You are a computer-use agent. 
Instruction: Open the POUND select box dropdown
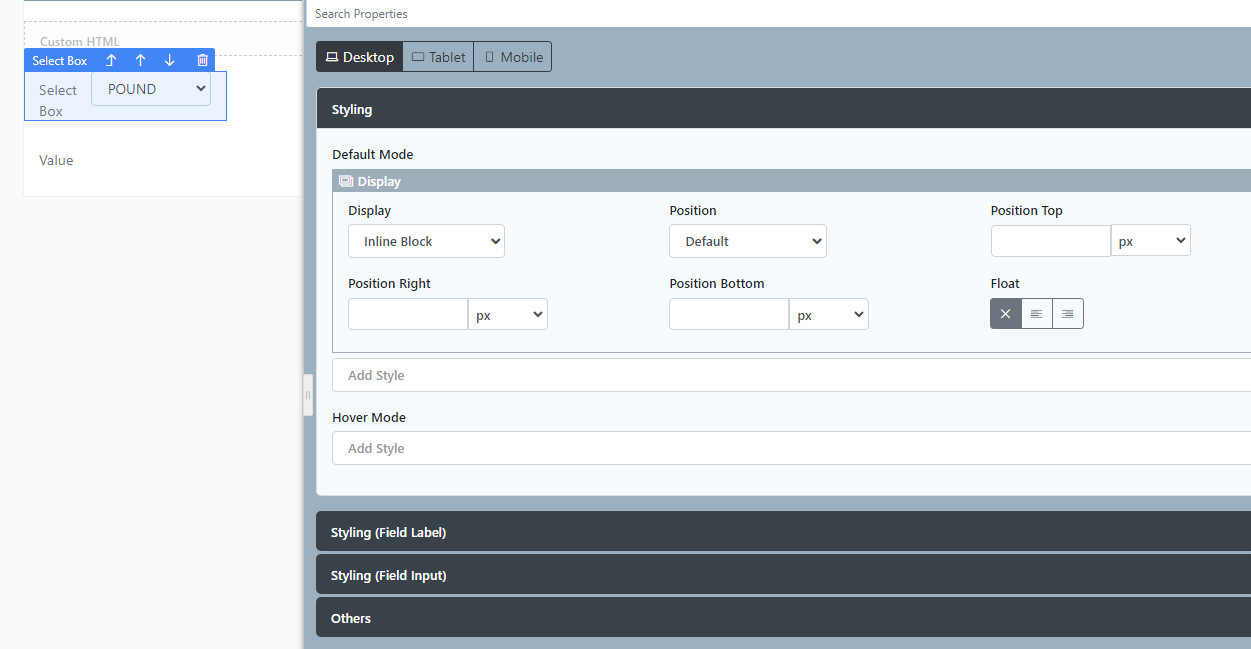click(151, 89)
